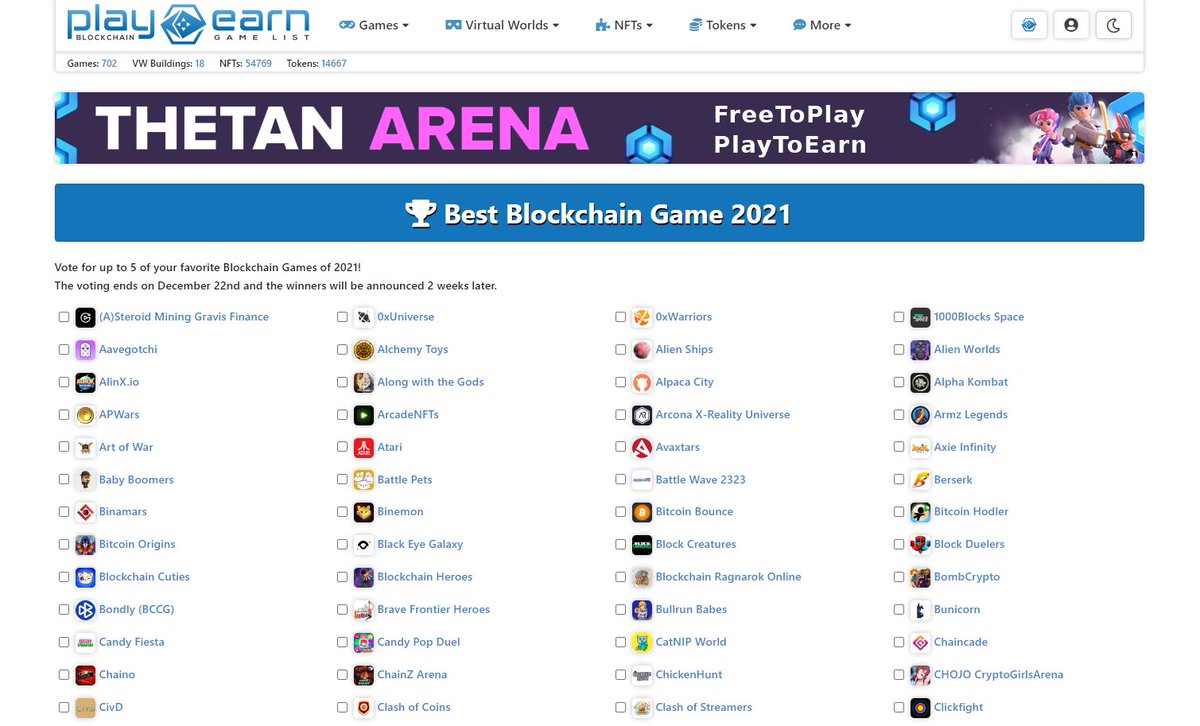Click the Alien Worlds game icon
1200x726 pixels.
point(920,350)
